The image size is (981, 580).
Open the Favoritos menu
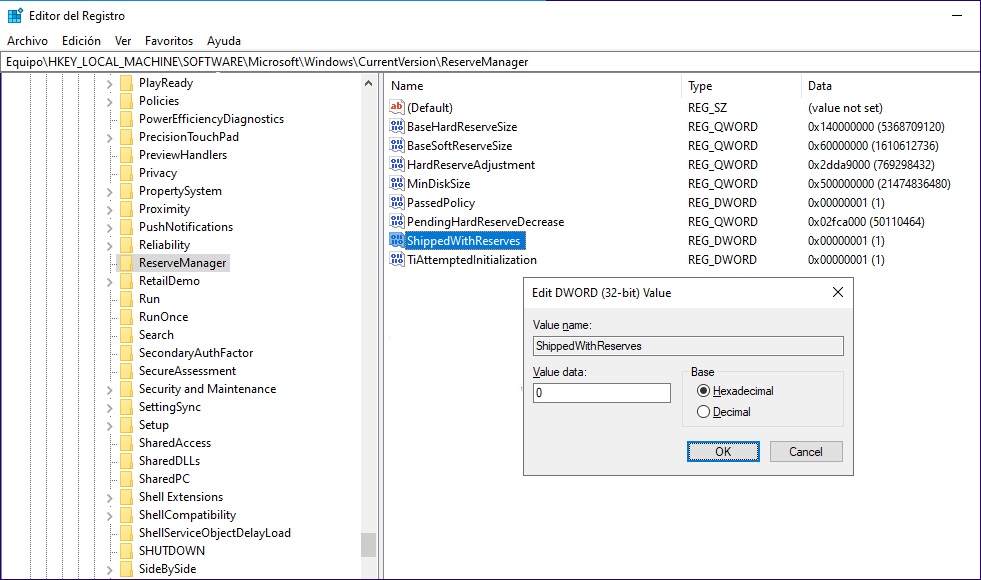(169, 41)
